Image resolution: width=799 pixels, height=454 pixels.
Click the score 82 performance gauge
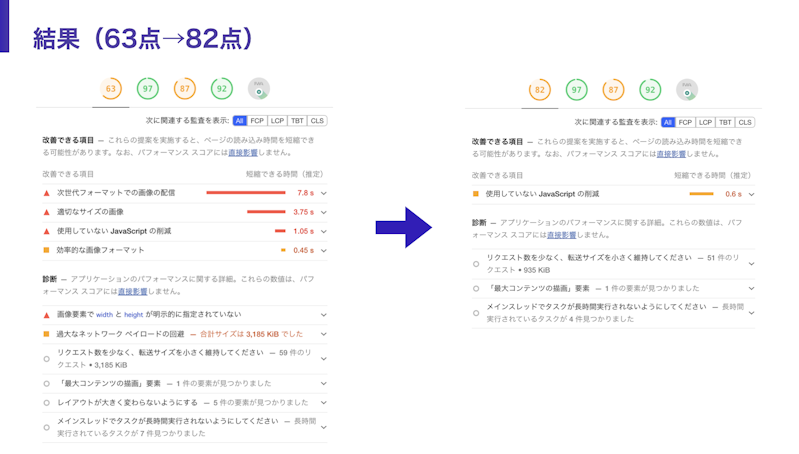[540, 89]
